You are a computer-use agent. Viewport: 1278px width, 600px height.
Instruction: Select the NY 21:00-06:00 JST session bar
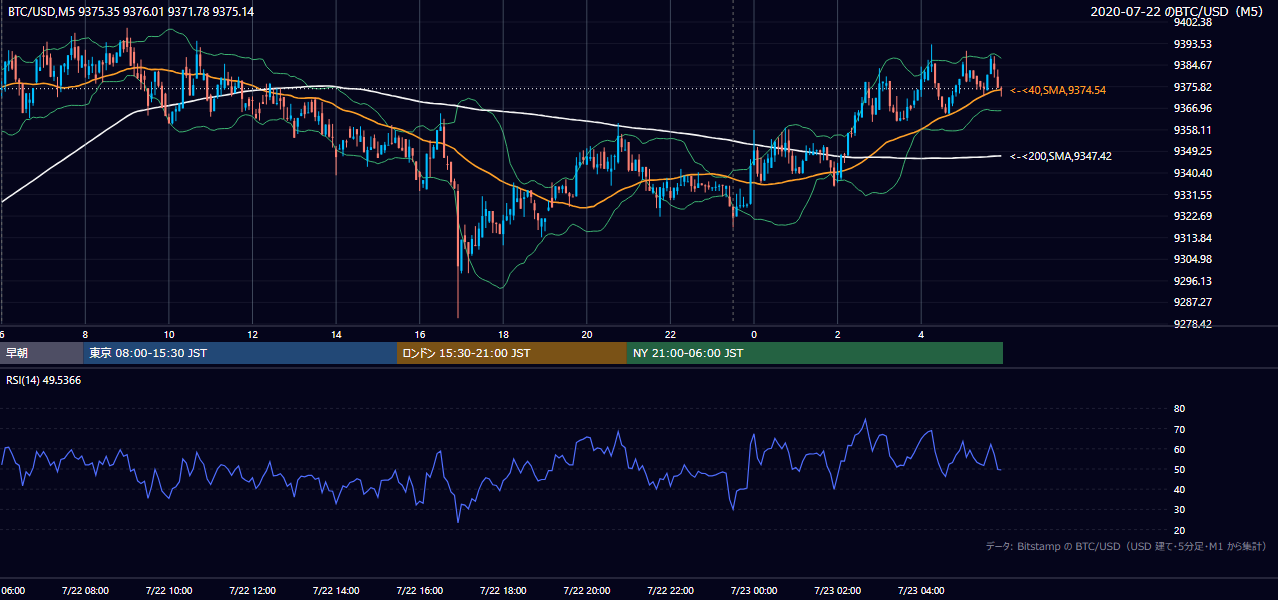815,353
